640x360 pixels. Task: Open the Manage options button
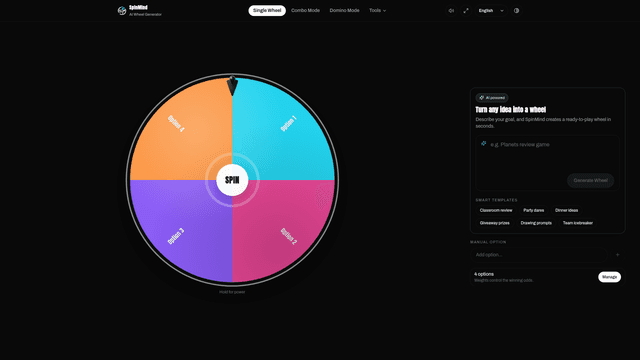[609, 277]
